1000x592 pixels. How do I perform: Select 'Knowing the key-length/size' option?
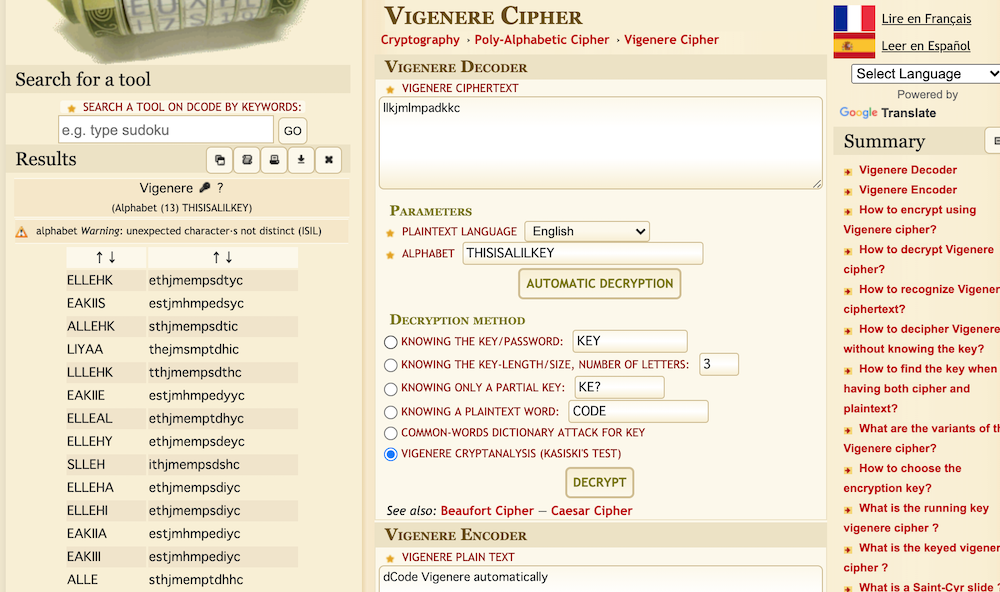(x=391, y=366)
